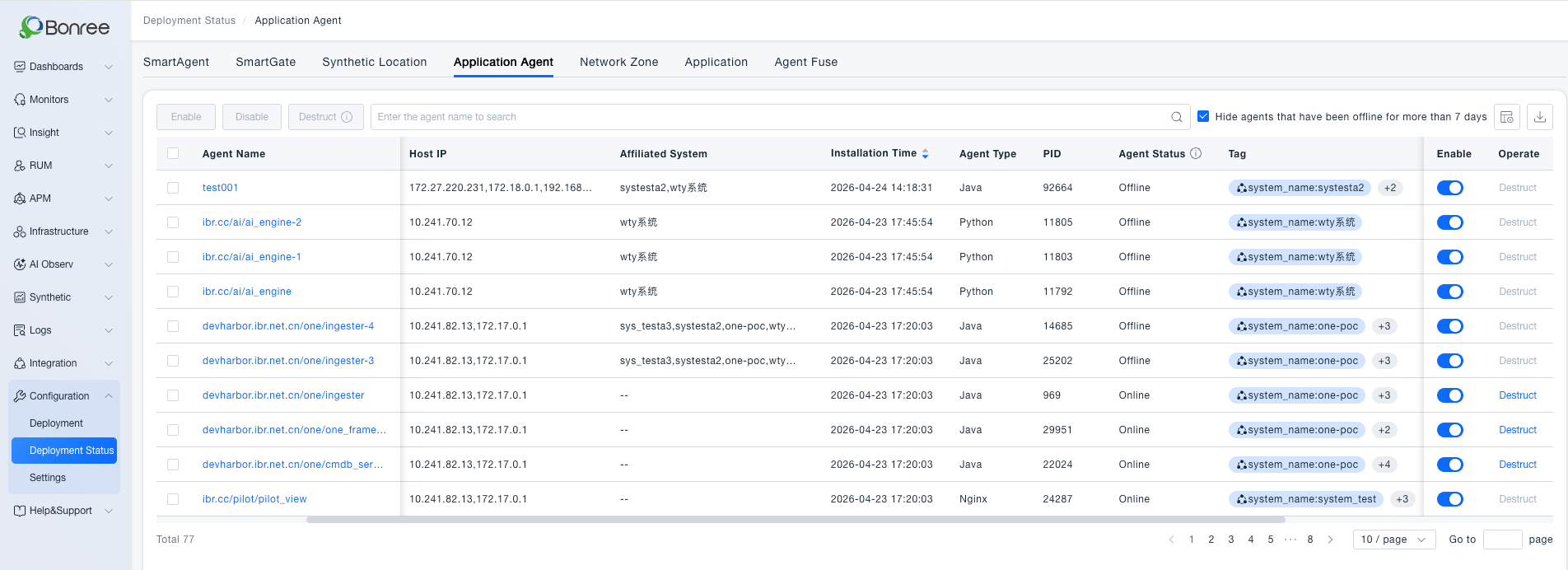Screen dimensions: 1568x570
Task: Expand the Insight menu chevron
Action: point(109,133)
